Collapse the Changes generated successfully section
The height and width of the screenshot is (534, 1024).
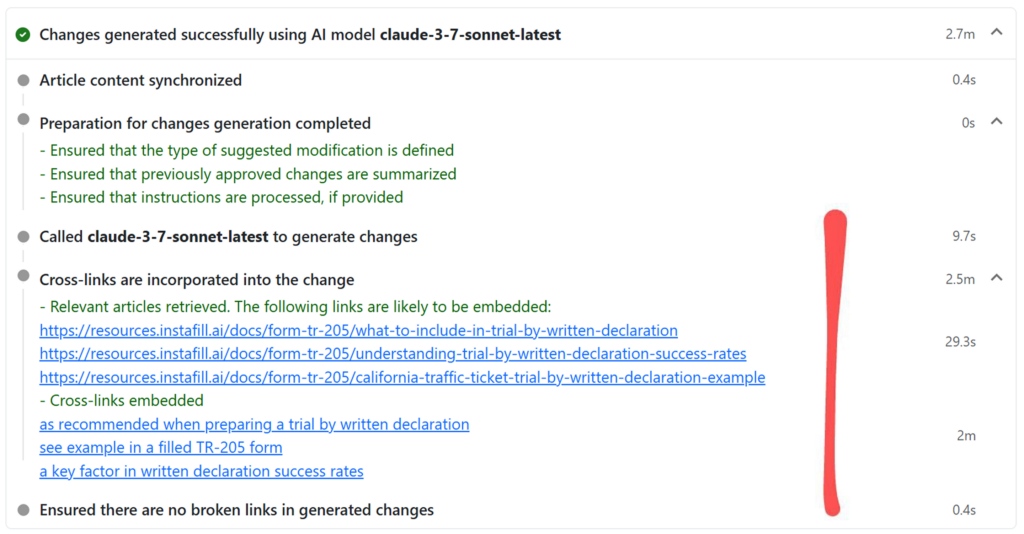point(997,32)
